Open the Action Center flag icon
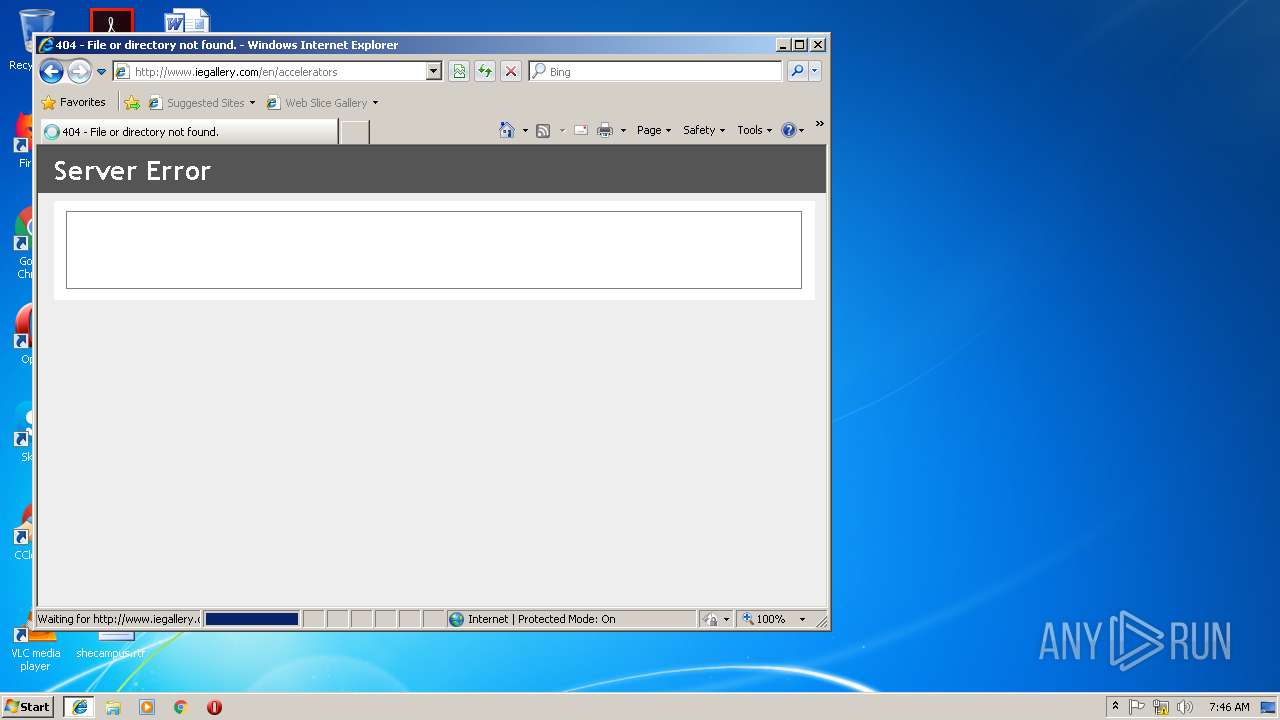This screenshot has width=1280, height=720. pos(1137,707)
